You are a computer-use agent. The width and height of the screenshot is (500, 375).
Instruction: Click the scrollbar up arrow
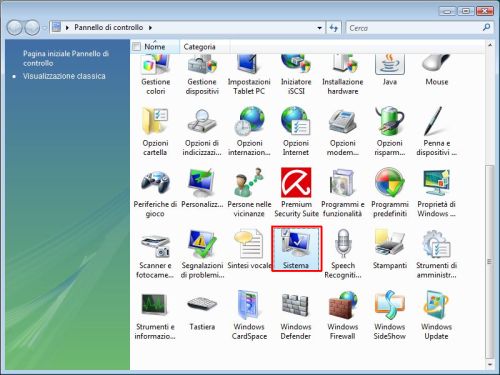(x=489, y=45)
